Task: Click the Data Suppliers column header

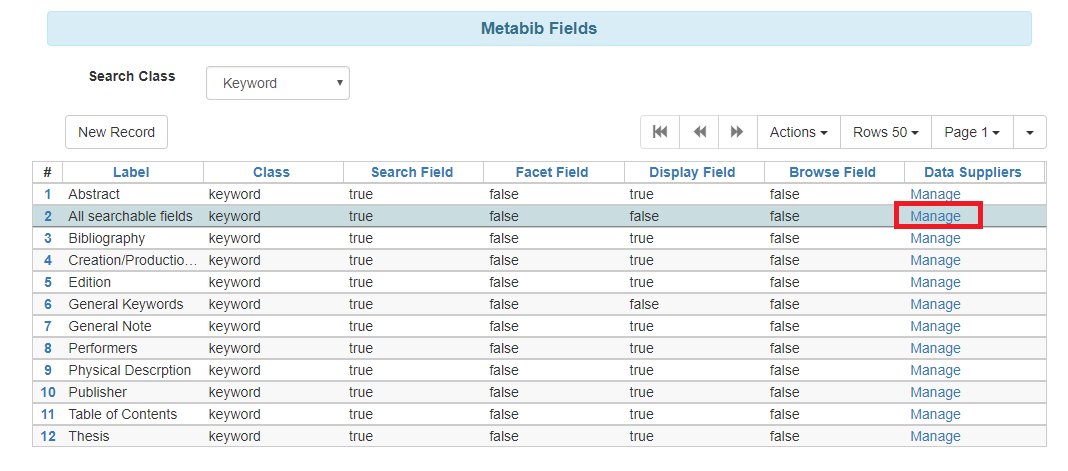Action: point(972,172)
